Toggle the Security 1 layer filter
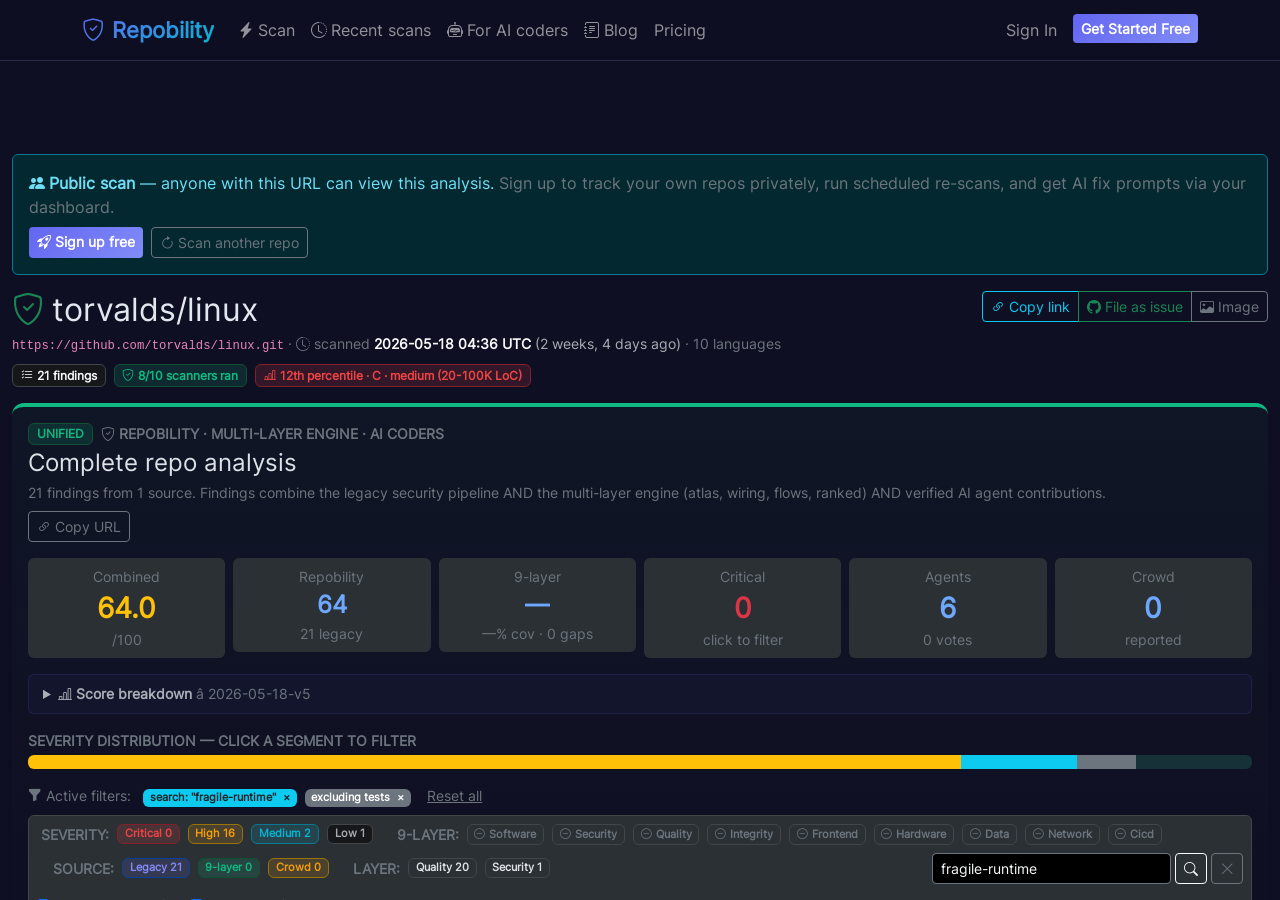This screenshot has height=900, width=1280. (517, 868)
